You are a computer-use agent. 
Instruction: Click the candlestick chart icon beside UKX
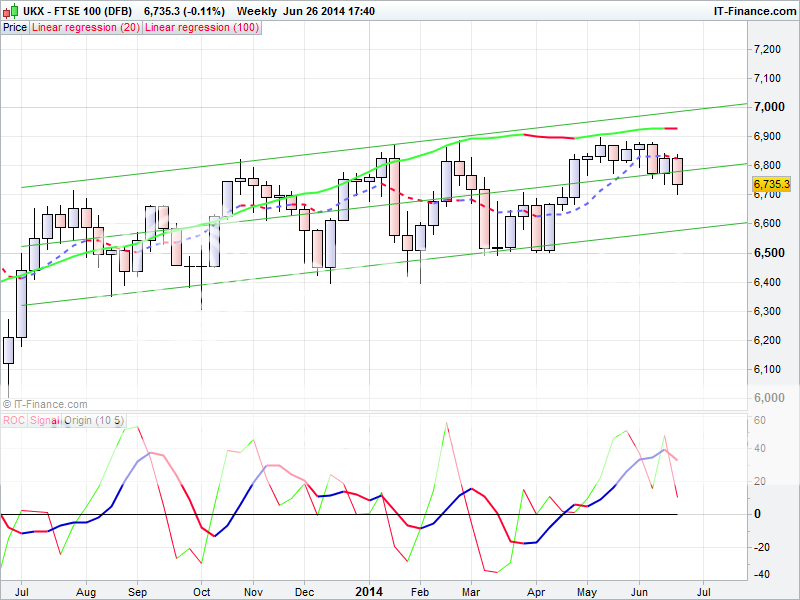click(x=11, y=11)
